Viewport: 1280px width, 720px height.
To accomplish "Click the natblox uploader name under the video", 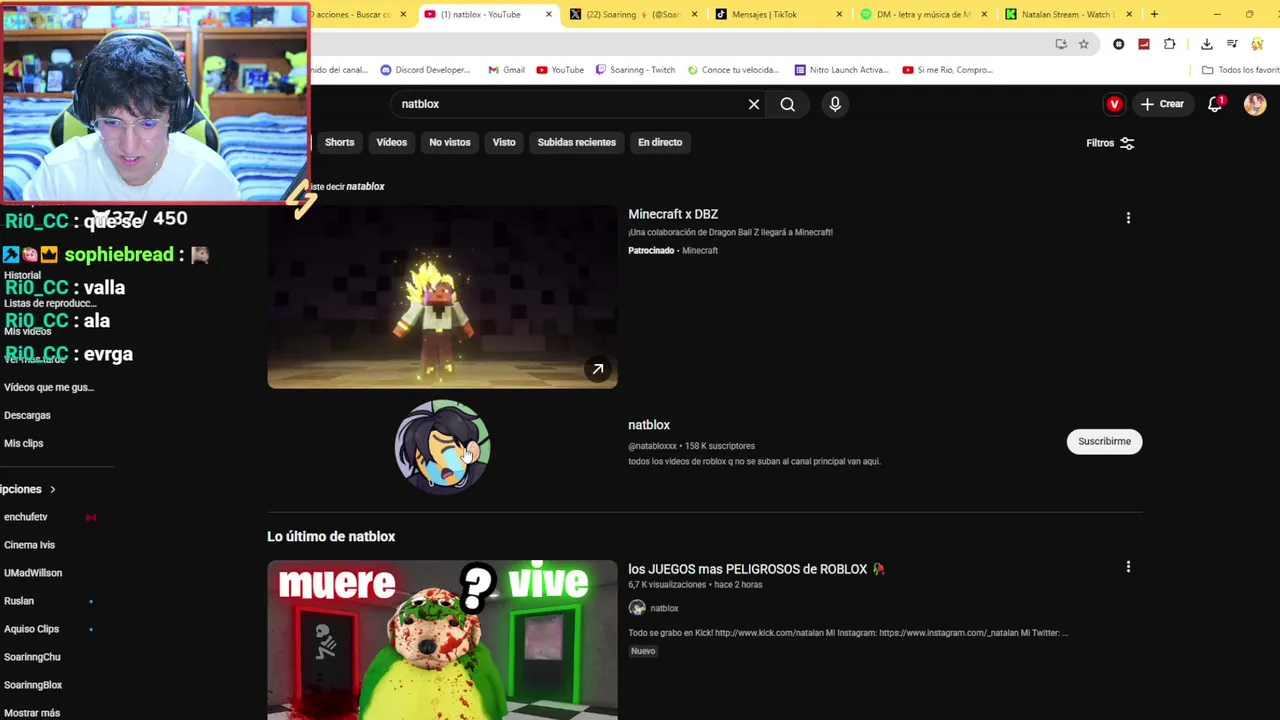I will 664,608.
